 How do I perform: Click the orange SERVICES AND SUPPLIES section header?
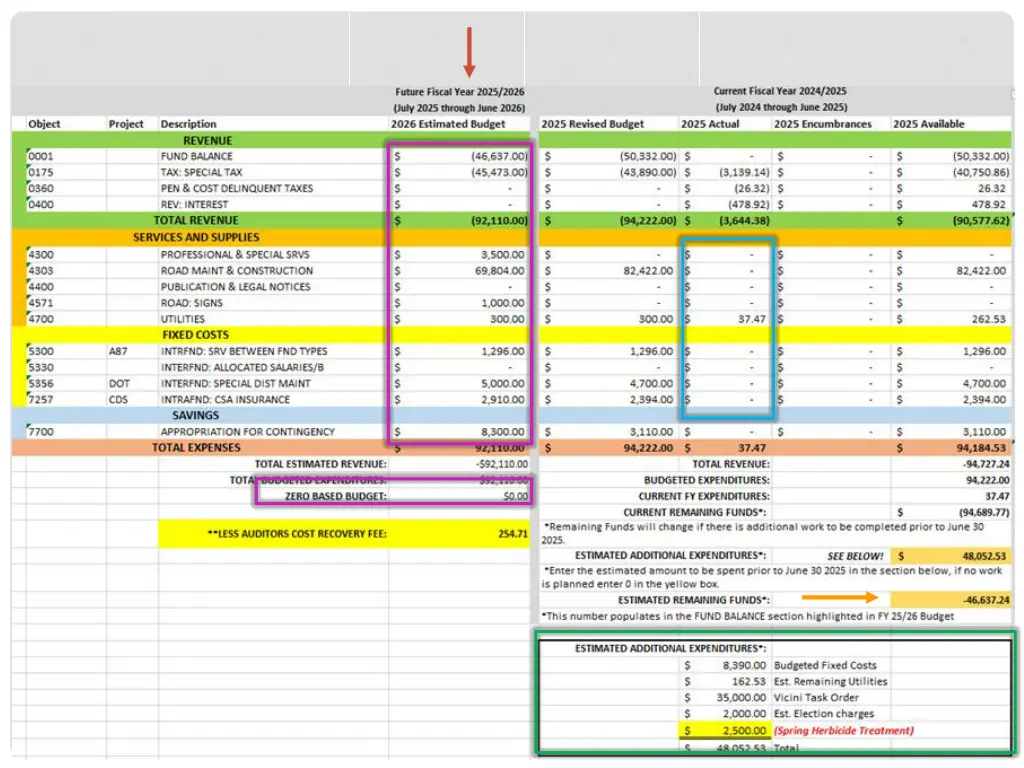pos(196,237)
